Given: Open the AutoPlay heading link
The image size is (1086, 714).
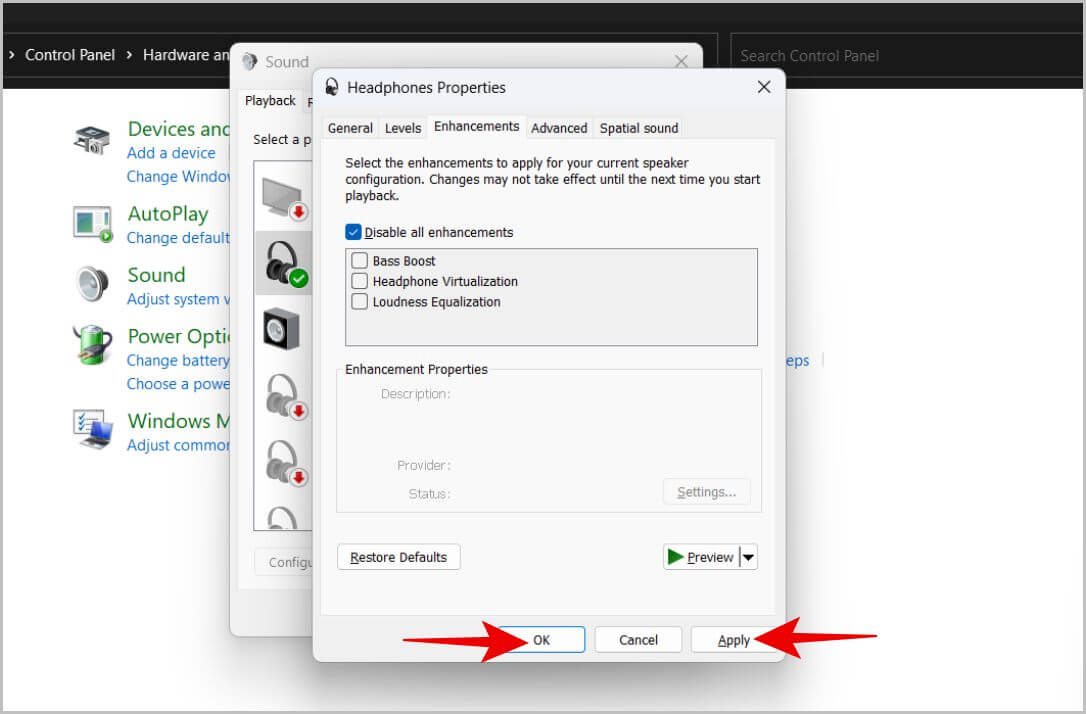Looking at the screenshot, I should tap(168, 214).
